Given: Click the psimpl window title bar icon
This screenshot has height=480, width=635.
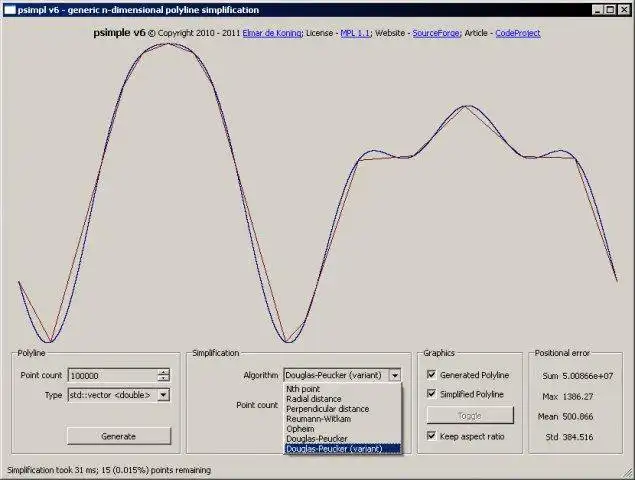Looking at the screenshot, I should 10,10.
